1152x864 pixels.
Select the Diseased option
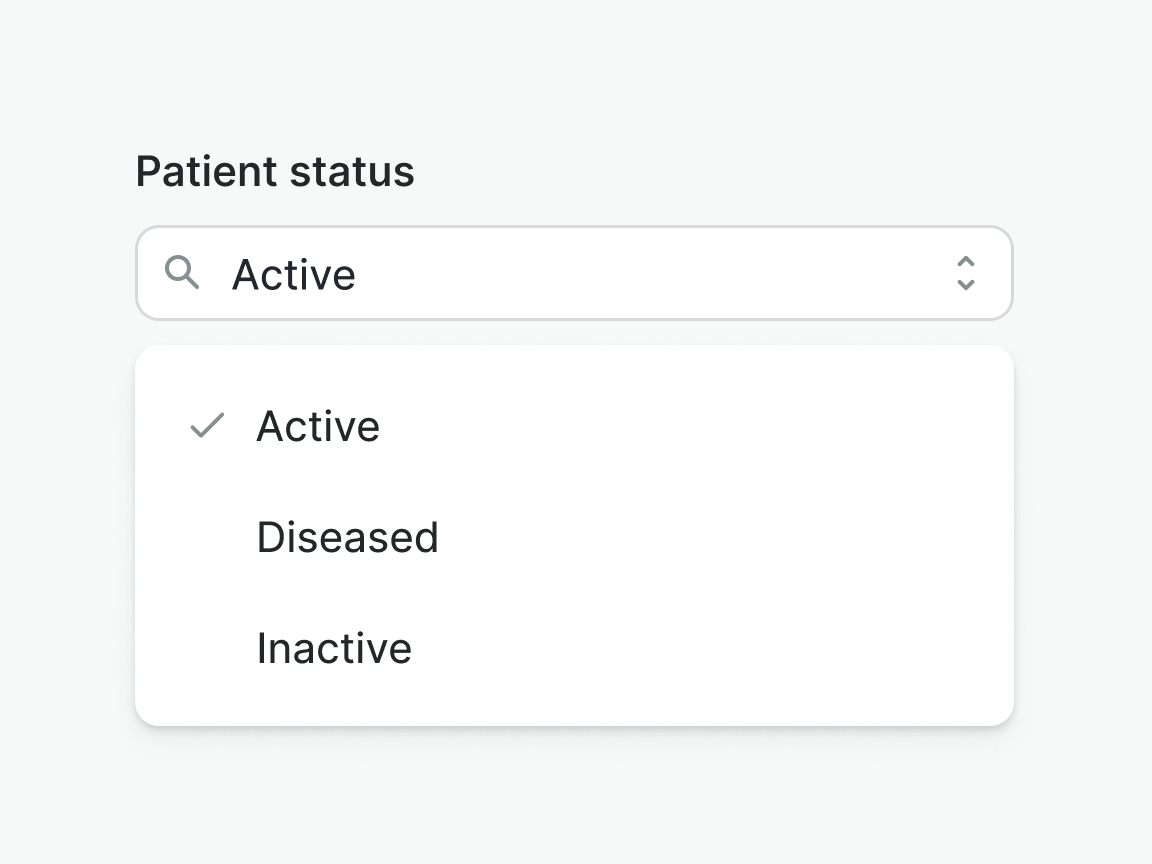coord(347,537)
